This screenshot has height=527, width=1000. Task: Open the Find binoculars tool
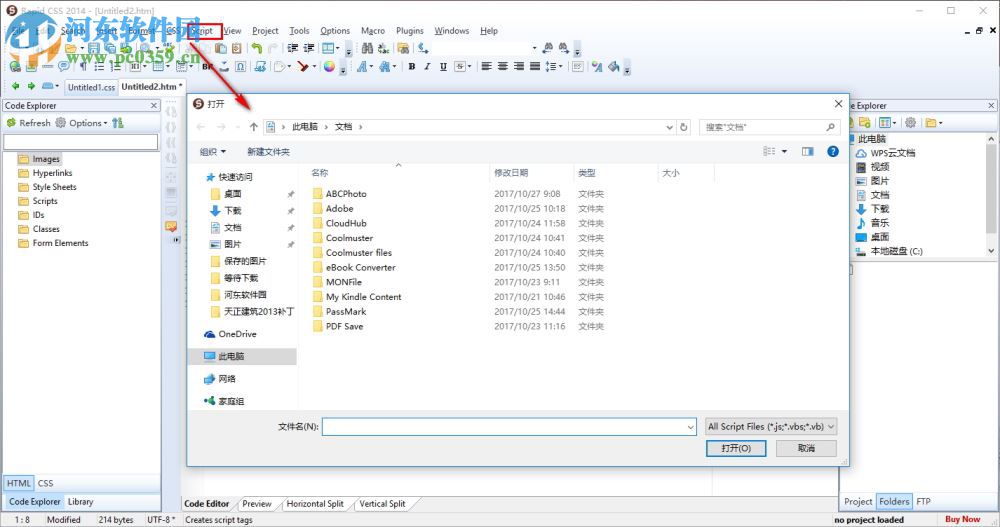click(x=367, y=48)
